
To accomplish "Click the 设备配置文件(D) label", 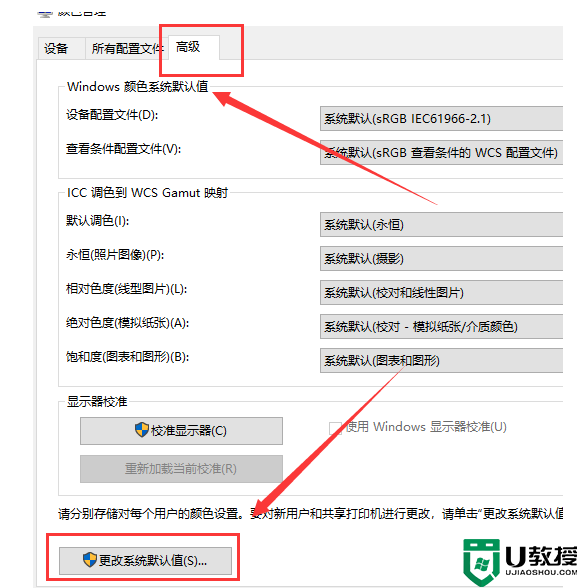I will pos(112,115).
